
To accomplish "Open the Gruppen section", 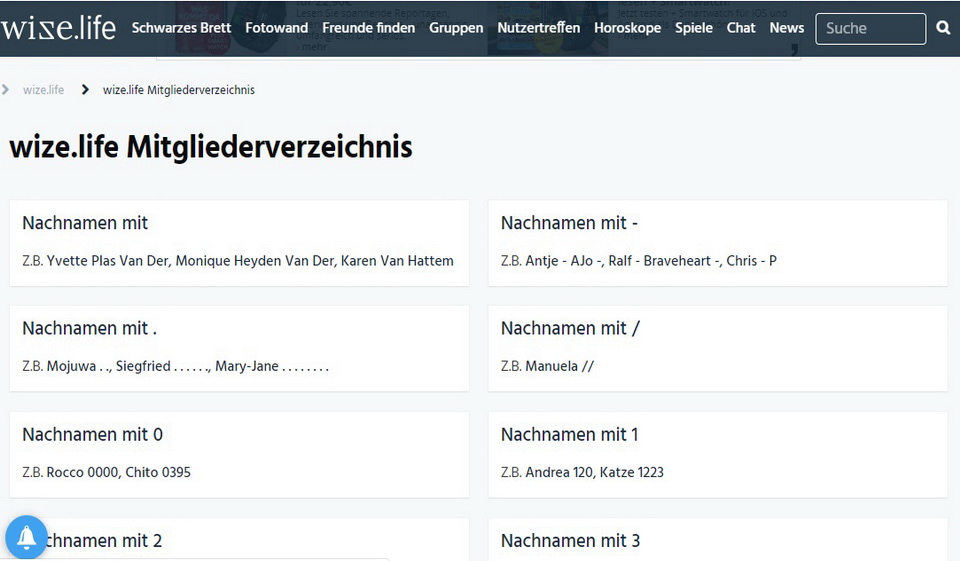I will point(456,28).
